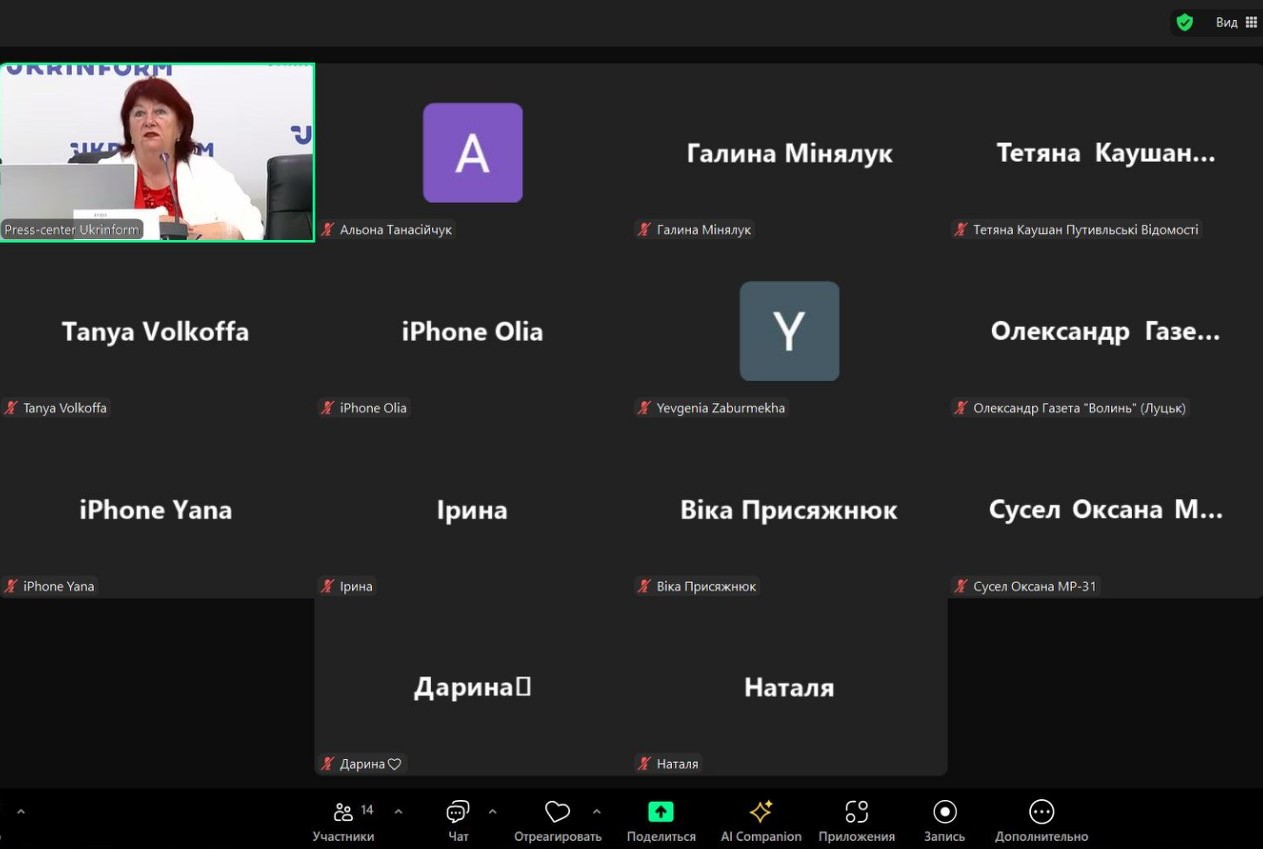Click muted mic icon beside Галина Мінялук label
Screen dimensions: 1263x849
pos(645,230)
